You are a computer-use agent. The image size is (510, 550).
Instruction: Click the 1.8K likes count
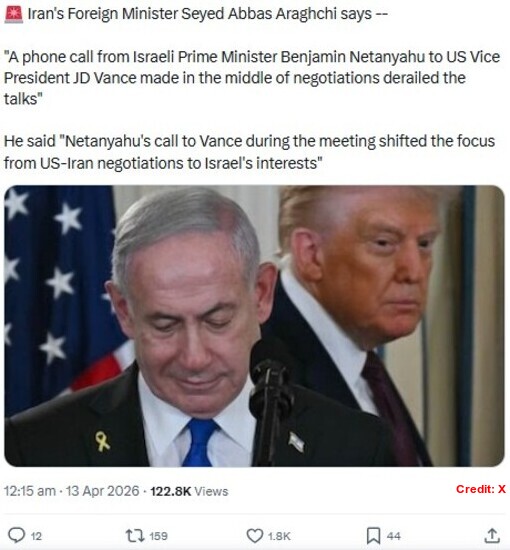[279, 536]
